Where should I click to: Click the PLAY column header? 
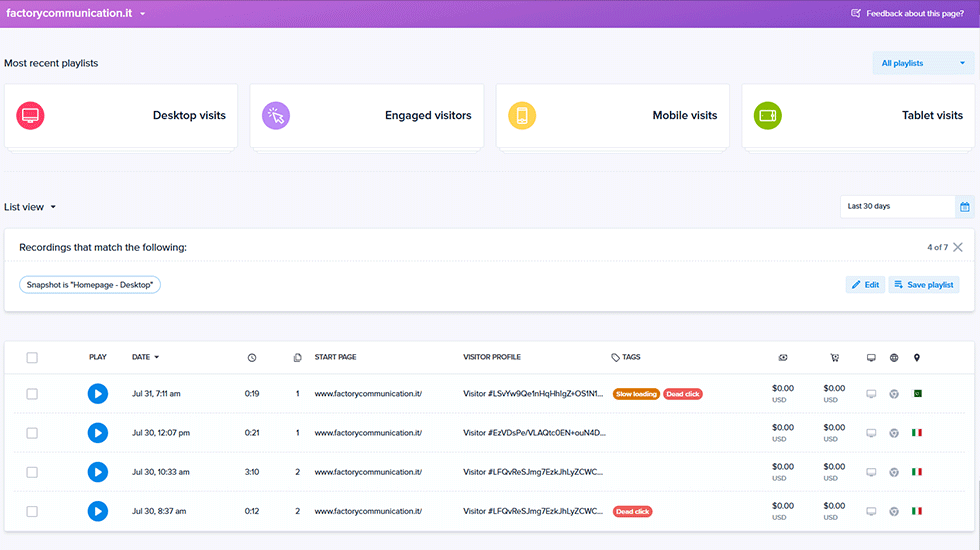(98, 358)
